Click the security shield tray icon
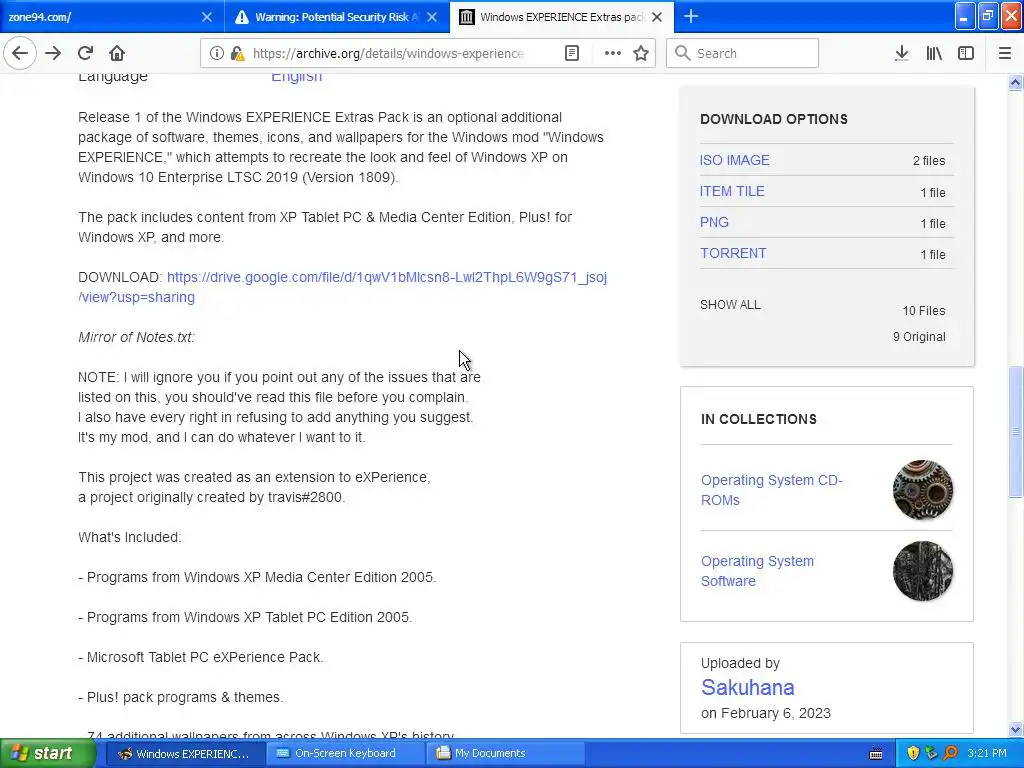Image resolution: width=1024 pixels, height=768 pixels. [912, 753]
